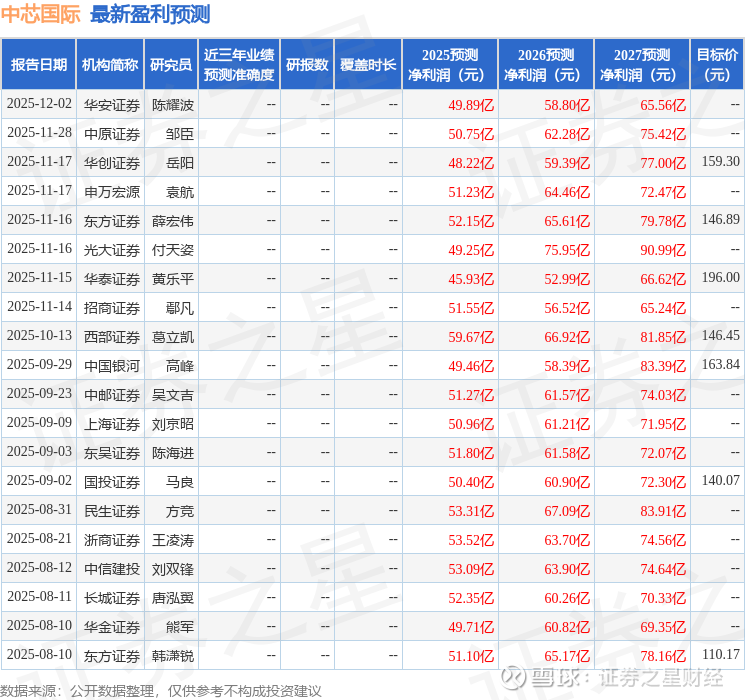Select date cell 2025-11-14
This screenshot has height=700, width=745.
pyautogui.click(x=39, y=307)
